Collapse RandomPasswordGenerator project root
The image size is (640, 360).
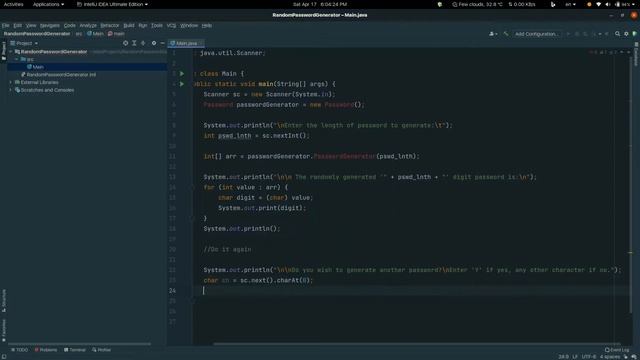coord(11,52)
